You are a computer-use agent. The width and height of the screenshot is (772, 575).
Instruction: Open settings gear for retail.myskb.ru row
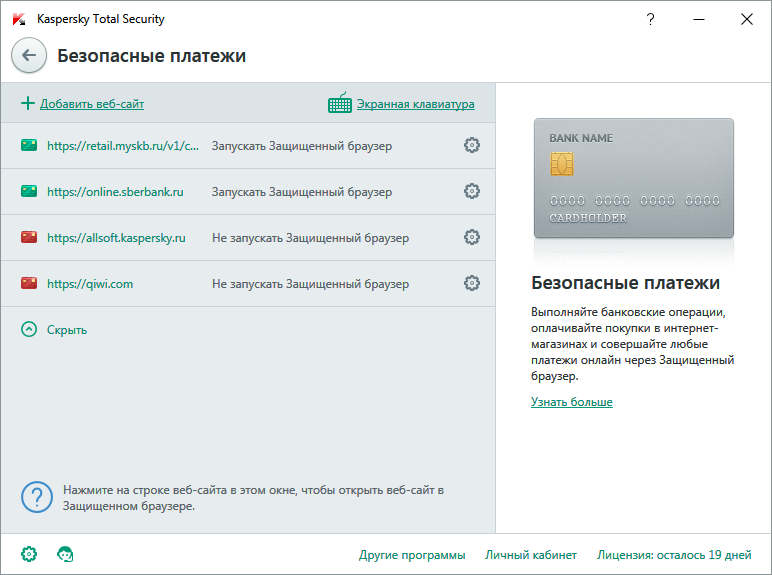(472, 145)
